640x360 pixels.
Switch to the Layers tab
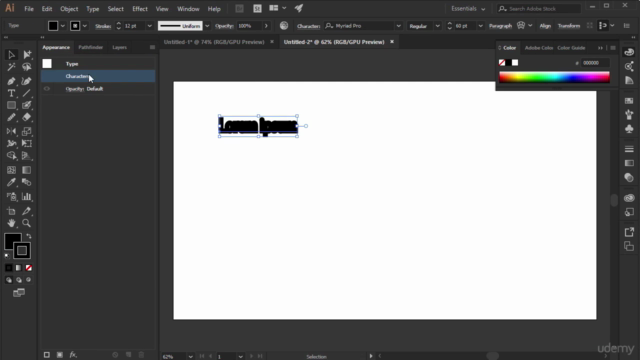(x=120, y=47)
